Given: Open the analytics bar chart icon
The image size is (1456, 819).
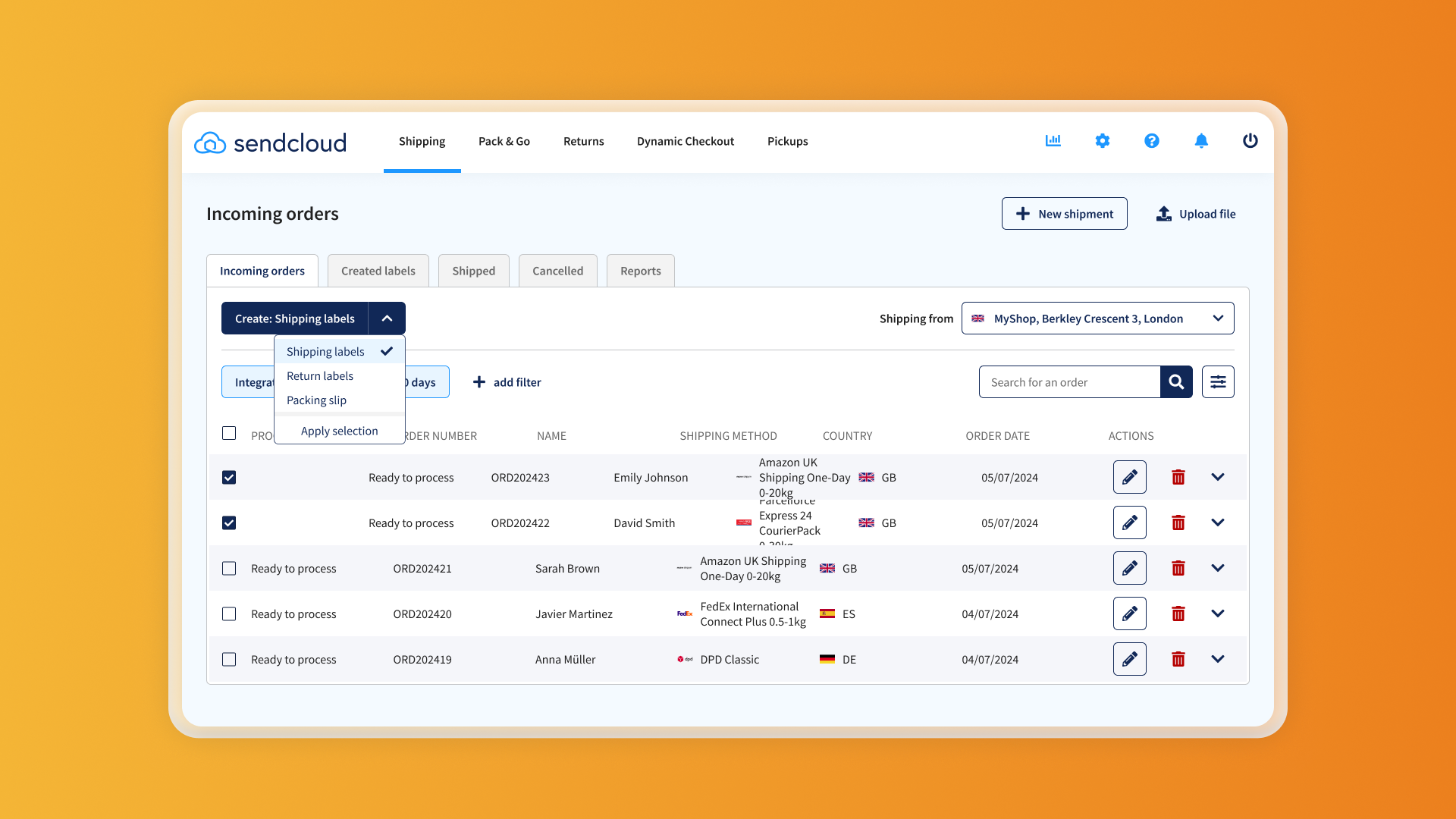Looking at the screenshot, I should pyautogui.click(x=1053, y=141).
